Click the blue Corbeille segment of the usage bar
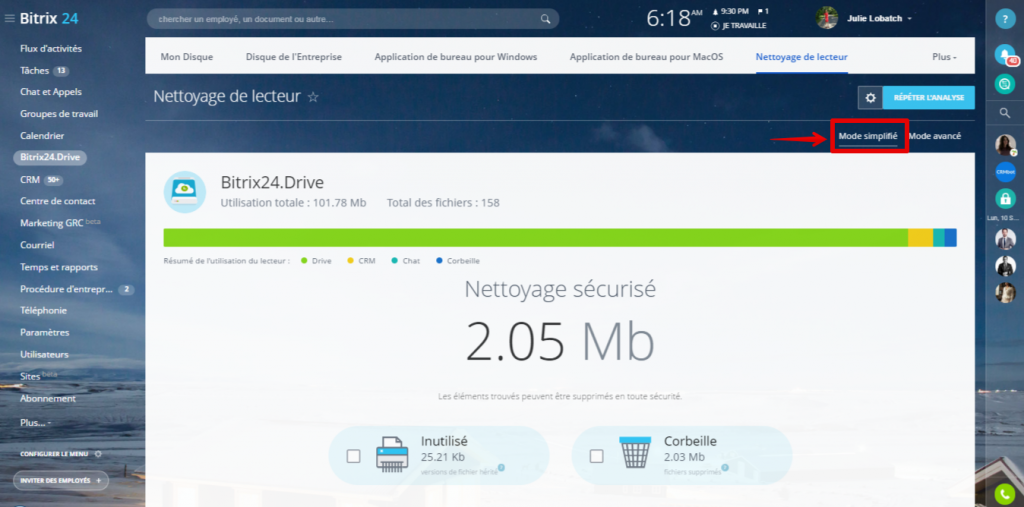 tap(951, 238)
